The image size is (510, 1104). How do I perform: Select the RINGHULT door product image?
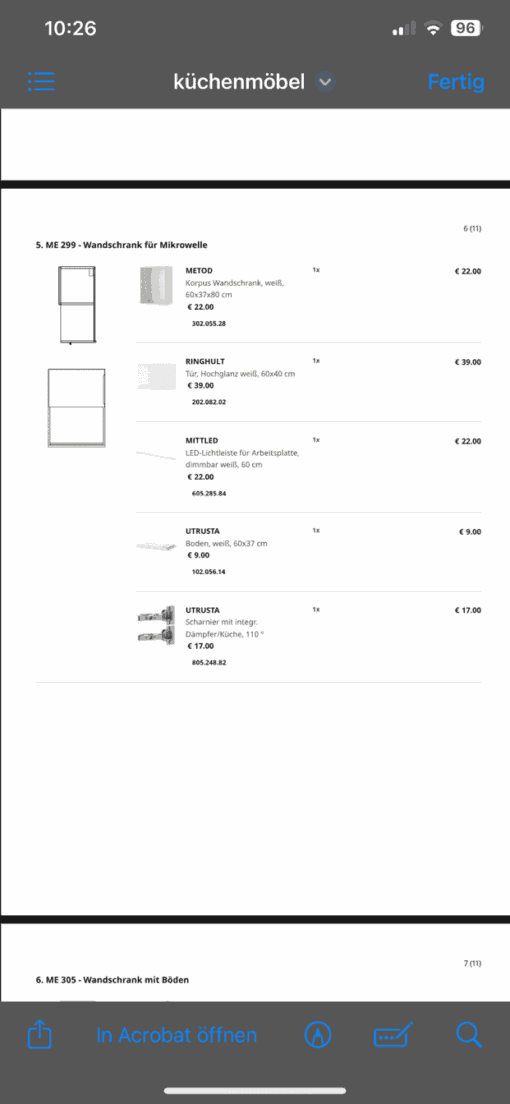156,377
